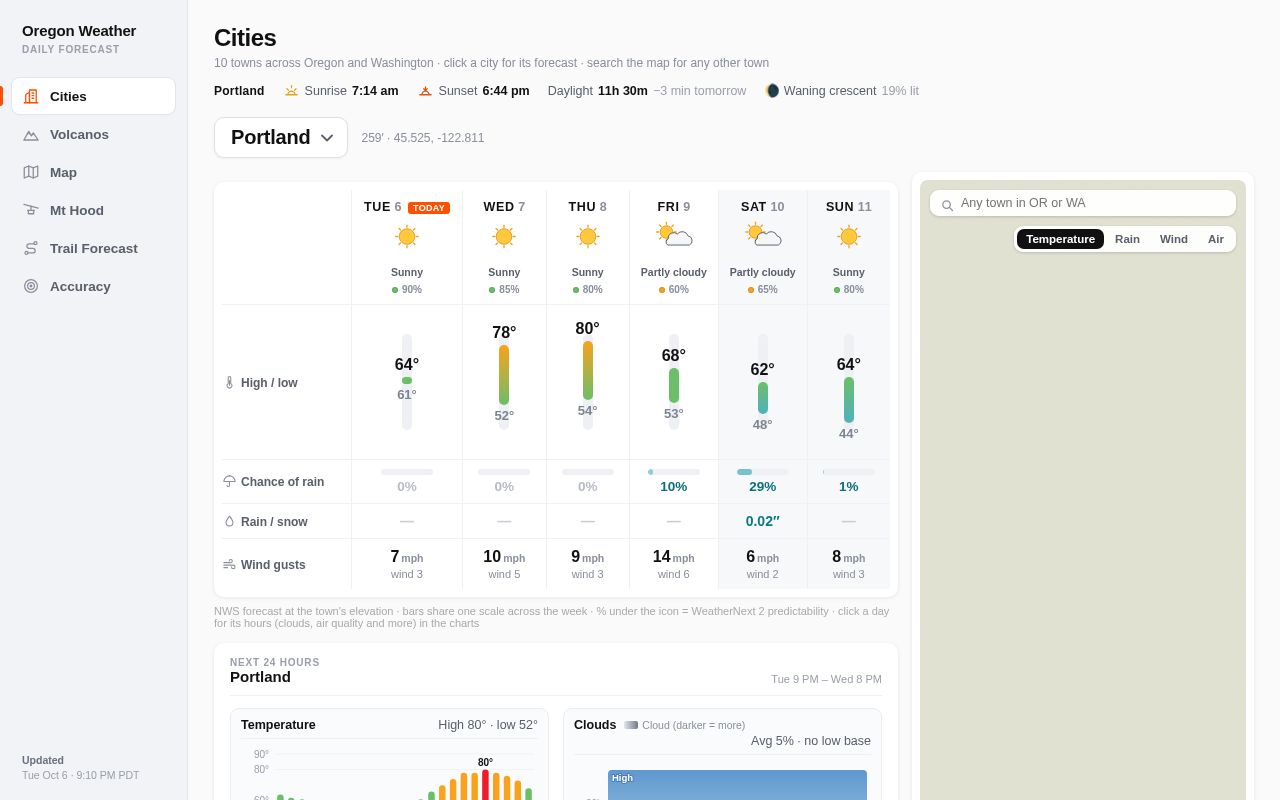Click Saturday's partly cloudy icon

(x=763, y=235)
